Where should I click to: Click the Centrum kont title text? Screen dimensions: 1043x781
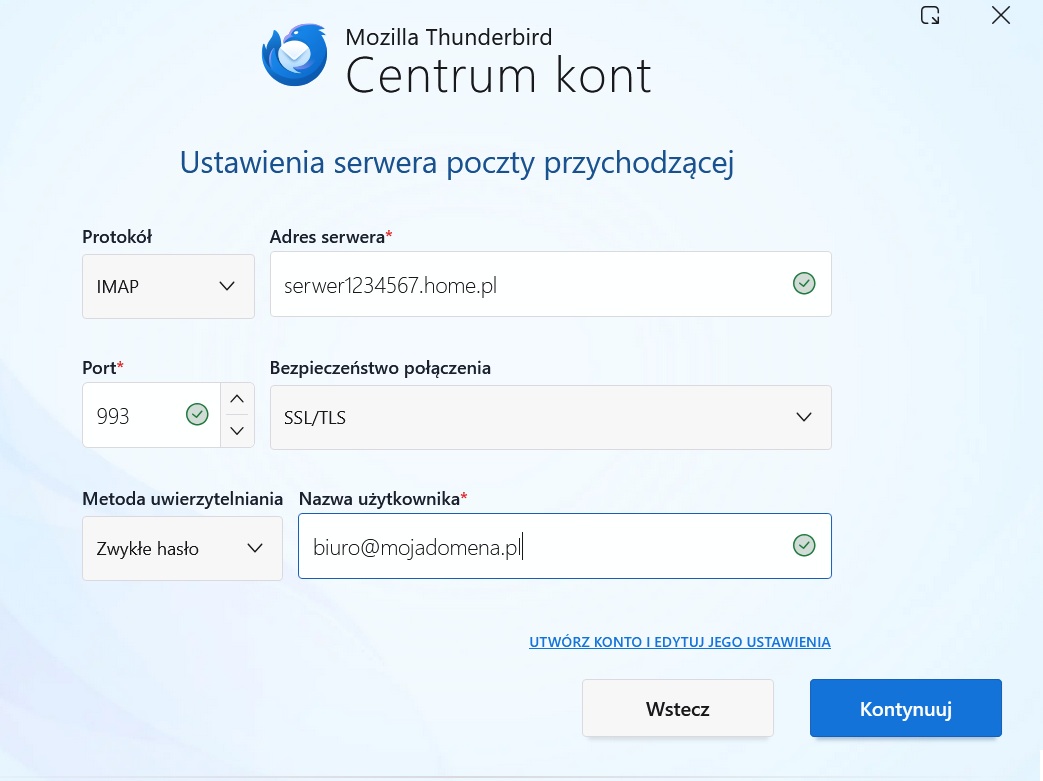[x=498, y=75]
